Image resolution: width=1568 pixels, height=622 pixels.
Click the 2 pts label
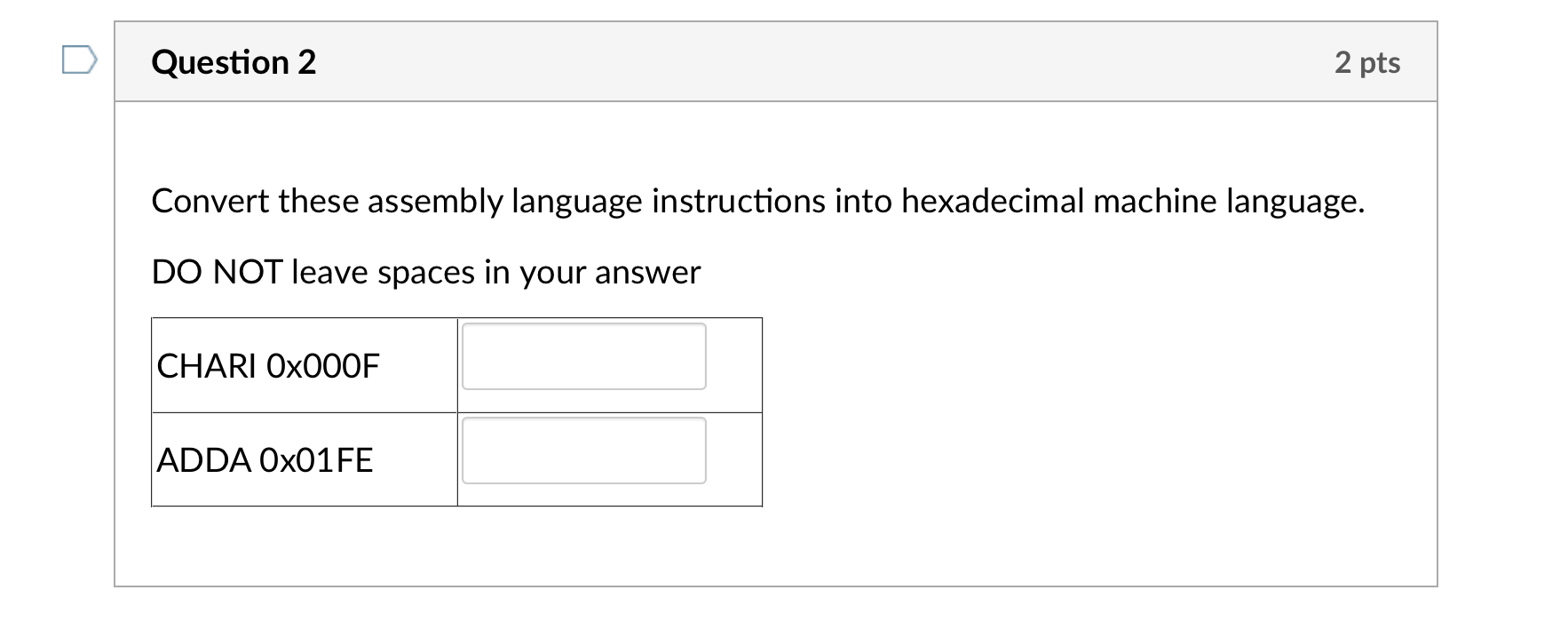coord(1367,62)
